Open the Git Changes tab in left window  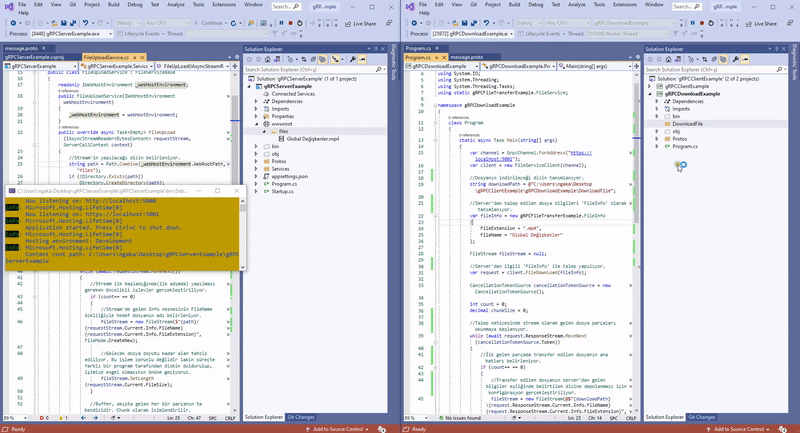tap(302, 417)
